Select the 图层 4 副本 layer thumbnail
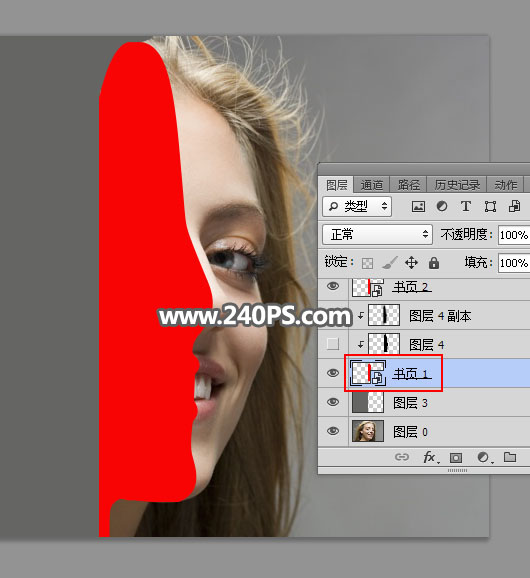 (384, 315)
